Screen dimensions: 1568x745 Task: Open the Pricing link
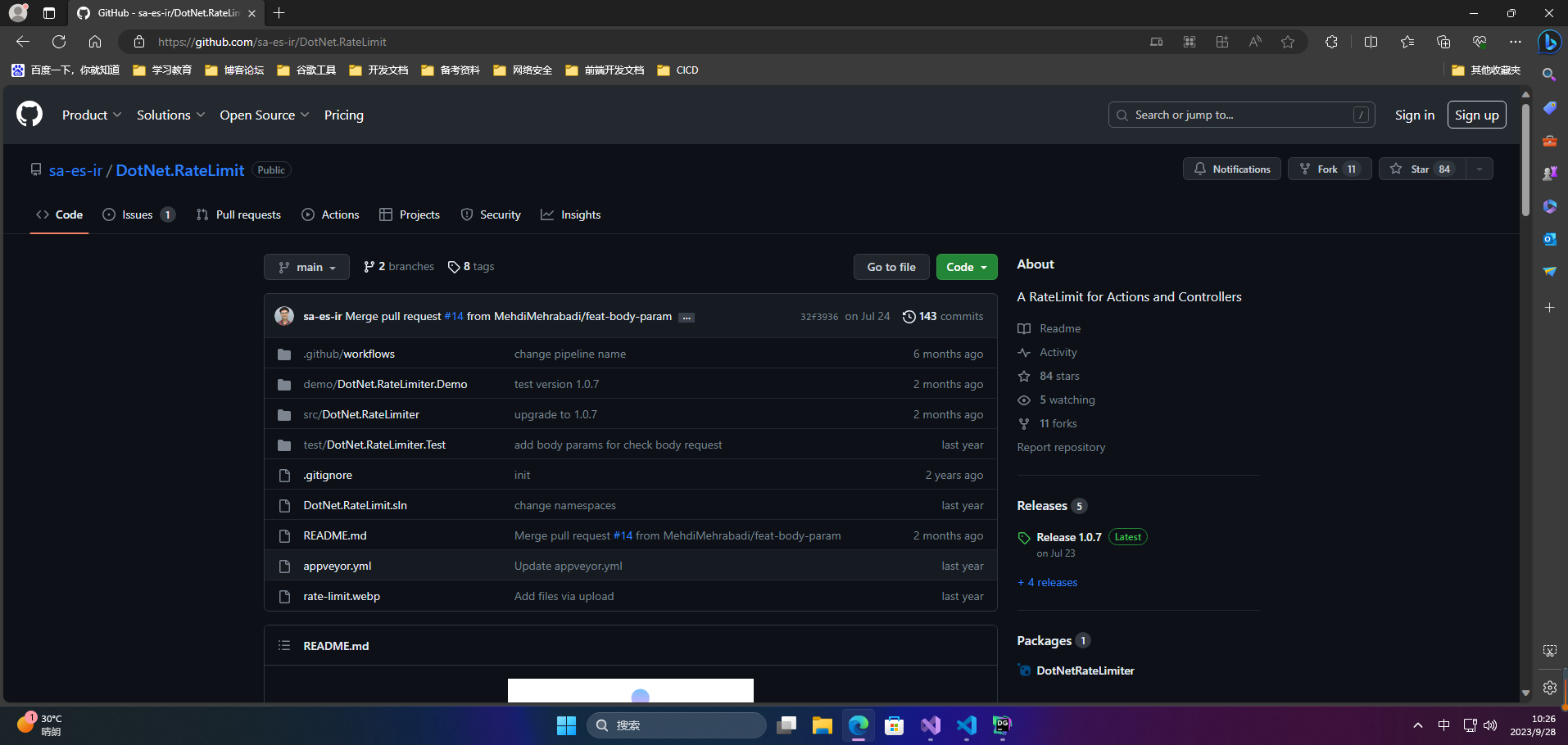pyautogui.click(x=344, y=115)
